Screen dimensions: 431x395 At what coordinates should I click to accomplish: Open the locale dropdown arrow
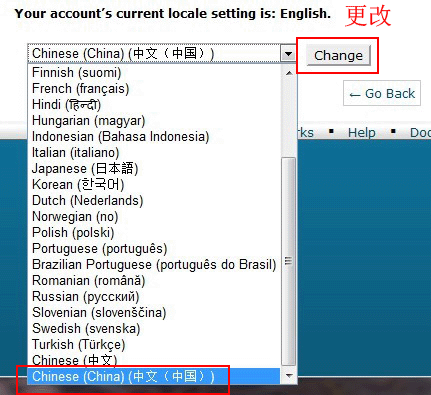pyautogui.click(x=288, y=53)
